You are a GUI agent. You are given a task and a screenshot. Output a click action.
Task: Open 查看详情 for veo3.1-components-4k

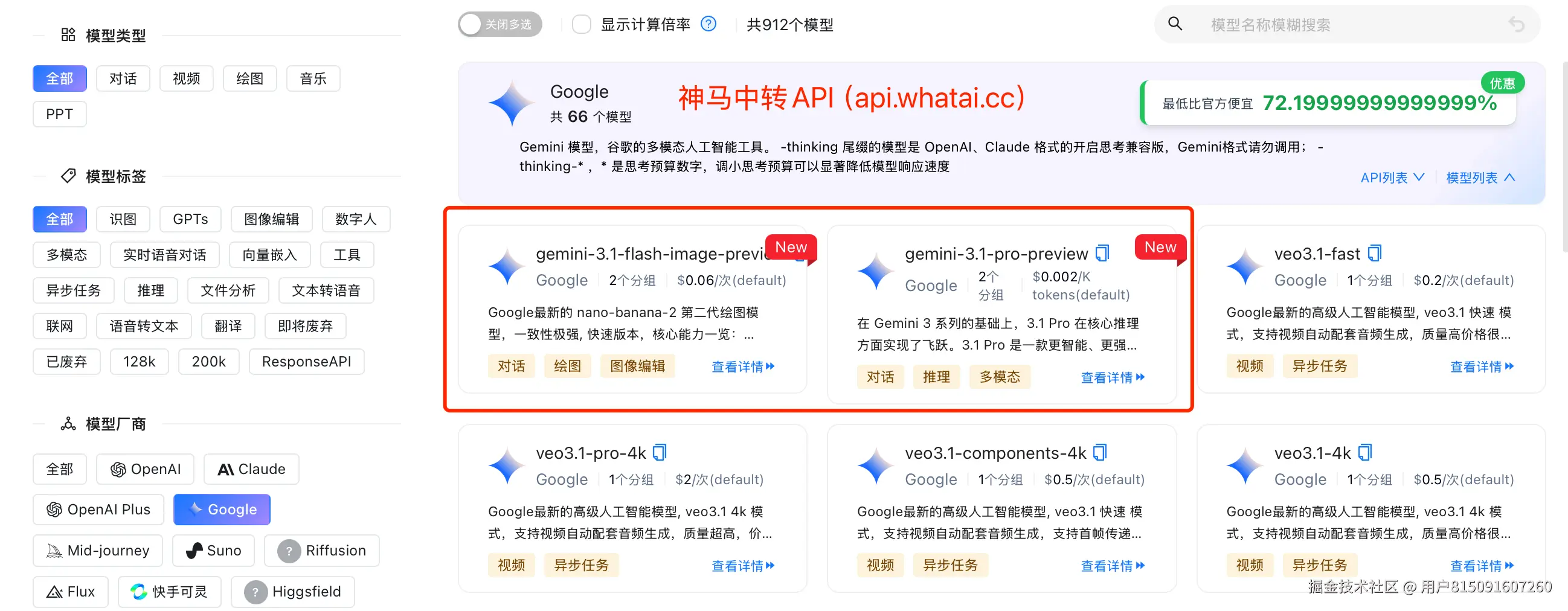pos(1113,566)
